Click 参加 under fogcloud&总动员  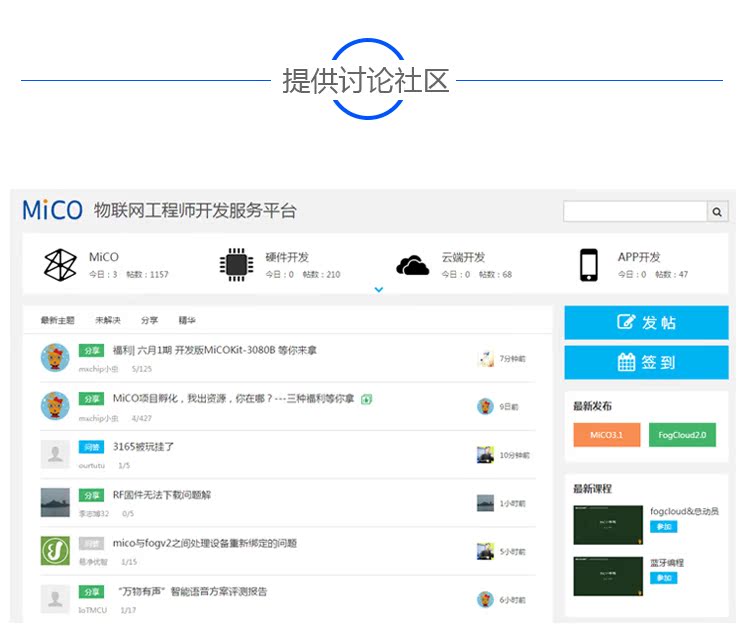[663, 527]
